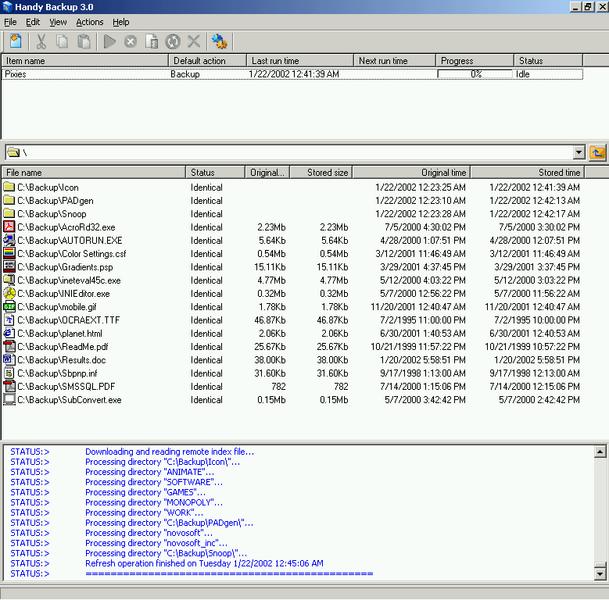Image resolution: width=609 pixels, height=600 pixels.
Task: Click the Paste clipboard icon
Action: tap(84, 41)
